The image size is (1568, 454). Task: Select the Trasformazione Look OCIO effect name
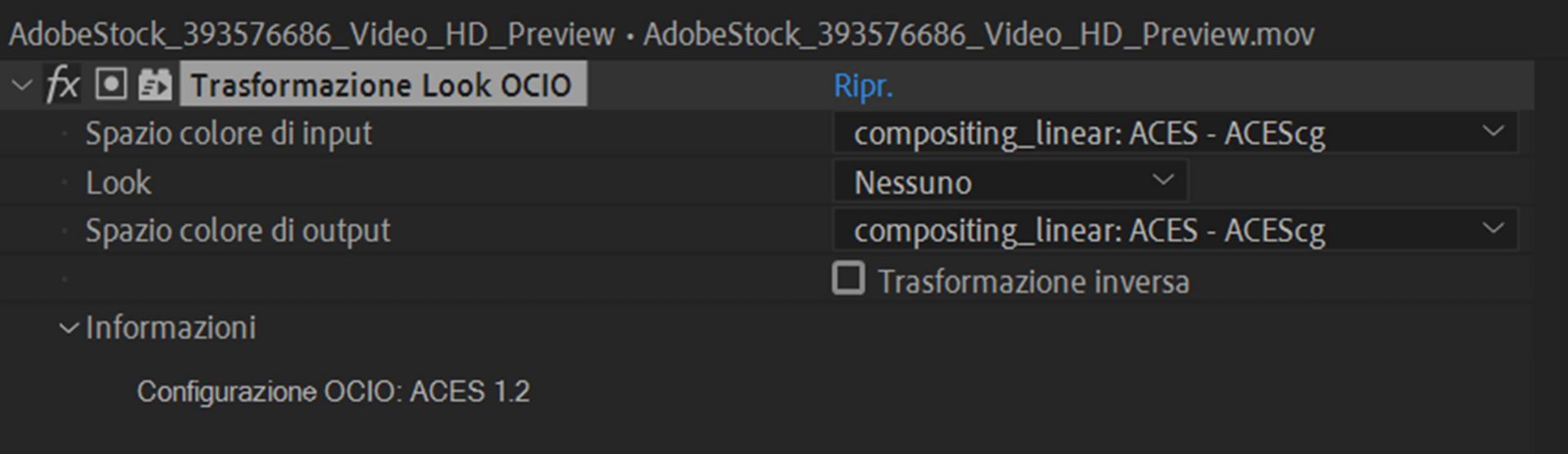coord(381,85)
